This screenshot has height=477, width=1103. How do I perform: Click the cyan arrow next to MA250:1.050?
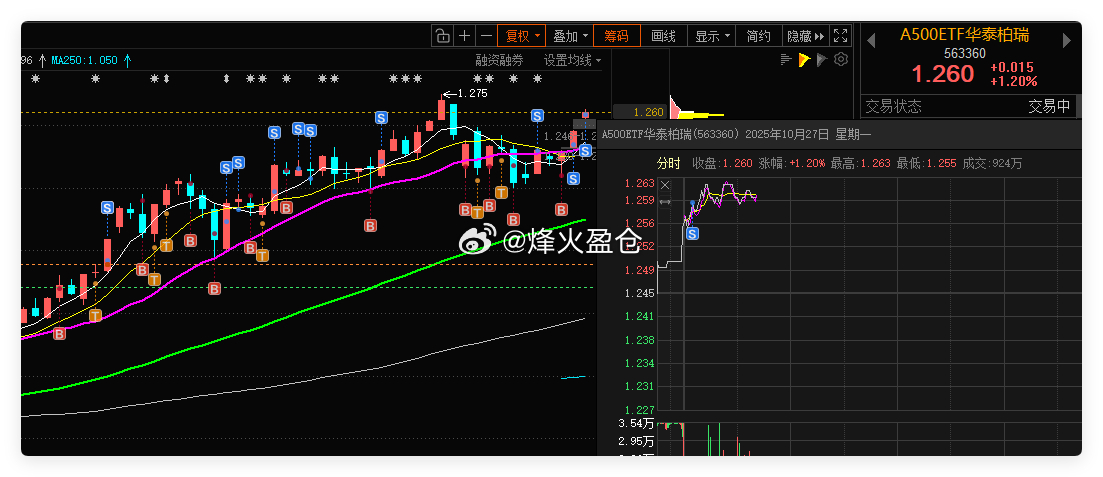tap(127, 61)
